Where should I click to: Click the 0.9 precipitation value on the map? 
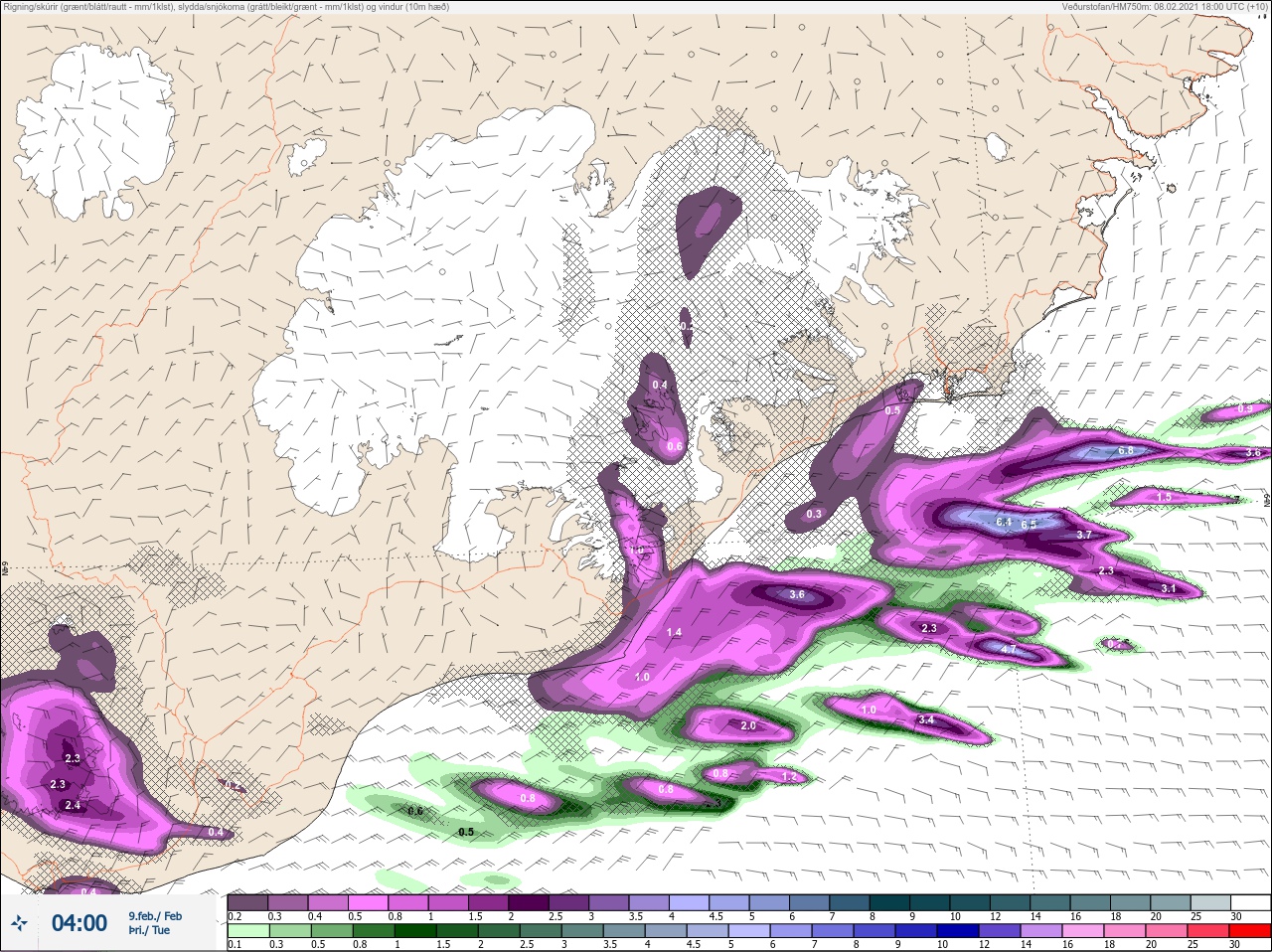point(1245,408)
